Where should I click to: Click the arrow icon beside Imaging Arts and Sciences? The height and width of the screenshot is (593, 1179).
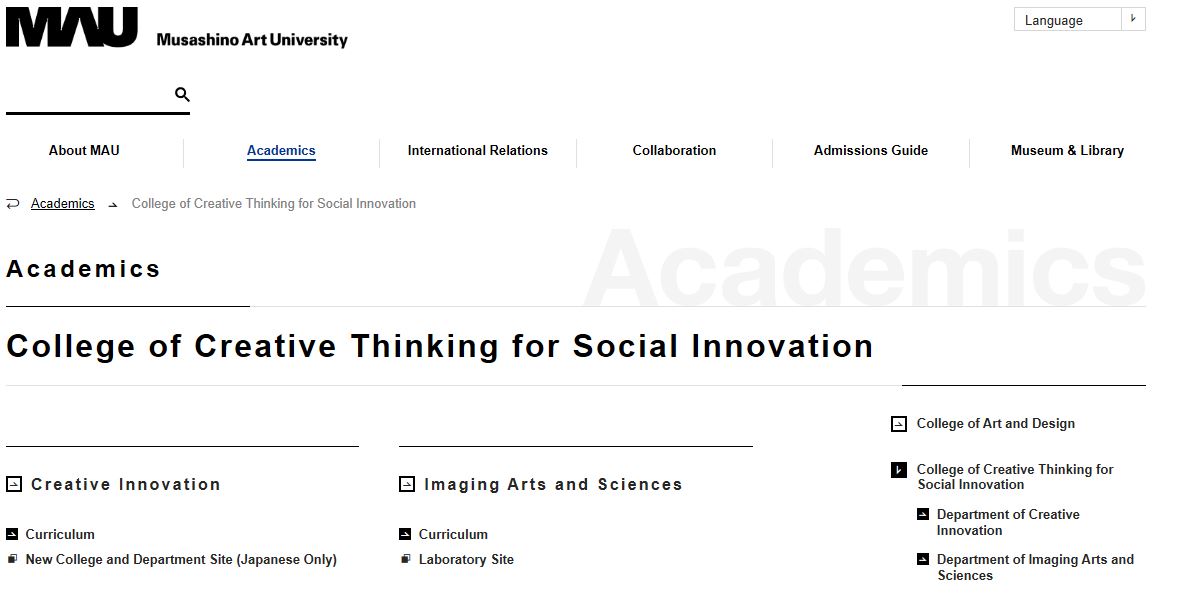(407, 484)
